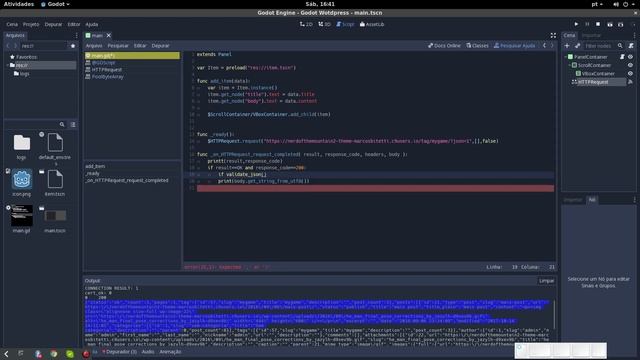The width and height of the screenshot is (640, 360).
Task: Open the Projeto menu
Action: point(31,24)
